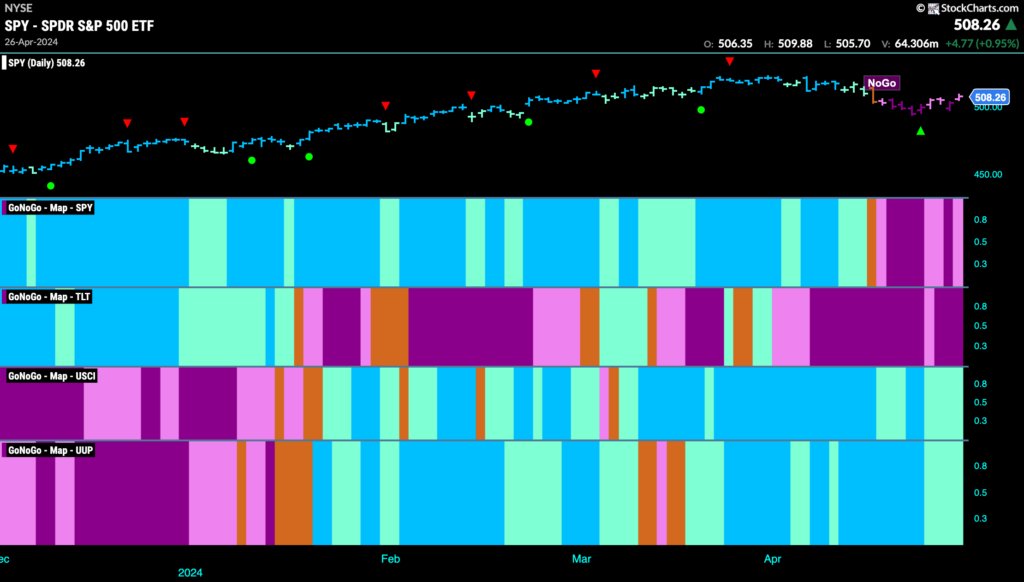Select the GoNoGo - Map - SPY label
The height and width of the screenshot is (582, 1024).
(x=50, y=208)
